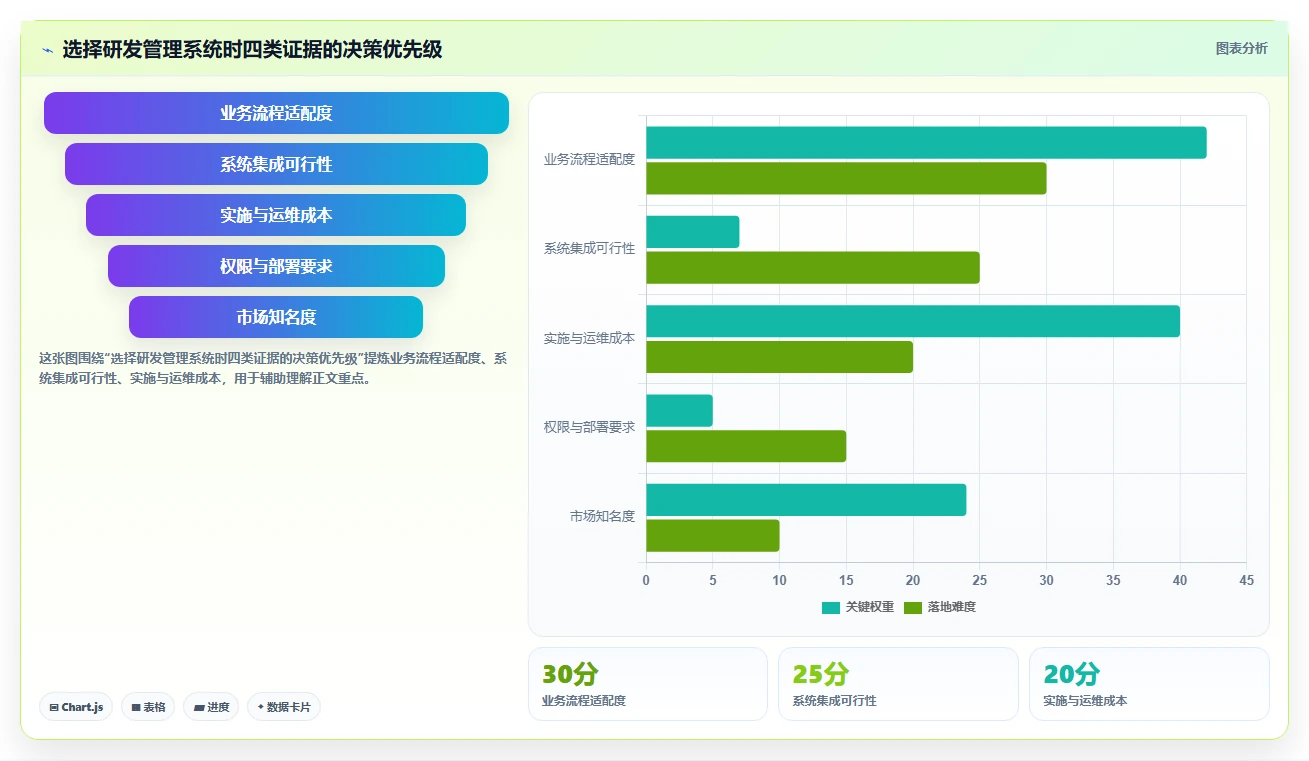Click the 进度 tag chip
1309x761 pixels.
tap(211, 707)
